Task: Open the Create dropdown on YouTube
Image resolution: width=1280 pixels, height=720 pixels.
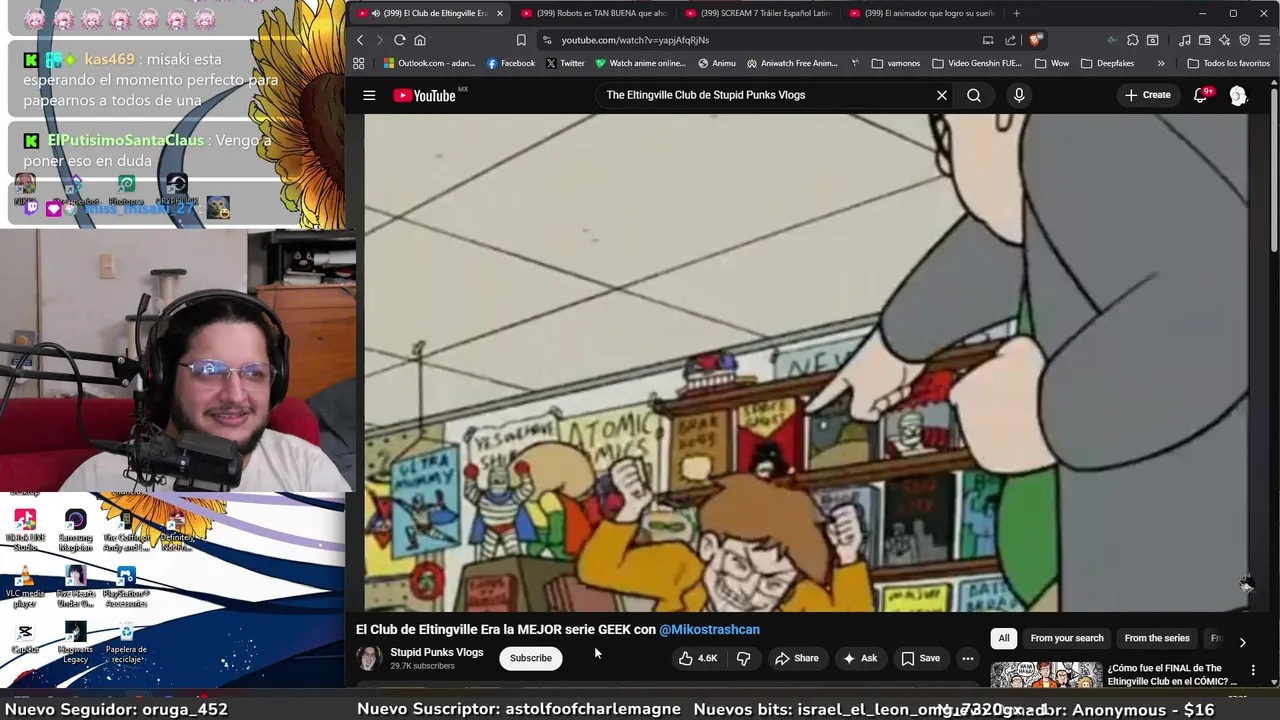Action: pyautogui.click(x=1147, y=95)
